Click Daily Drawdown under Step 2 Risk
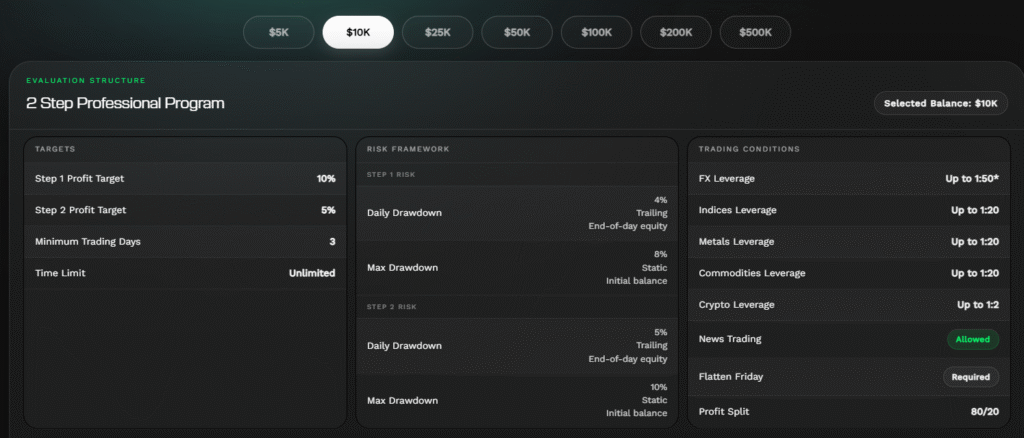 pyautogui.click(x=404, y=346)
